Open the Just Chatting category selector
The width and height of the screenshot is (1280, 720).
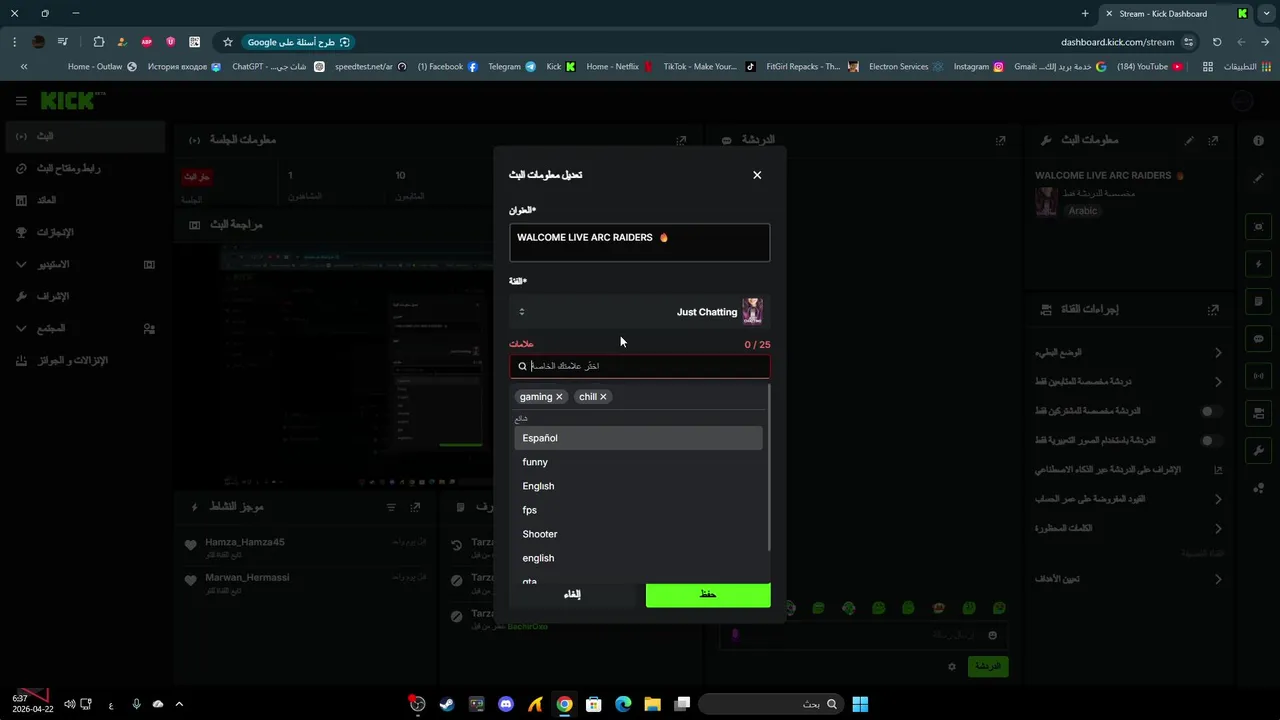[639, 312]
